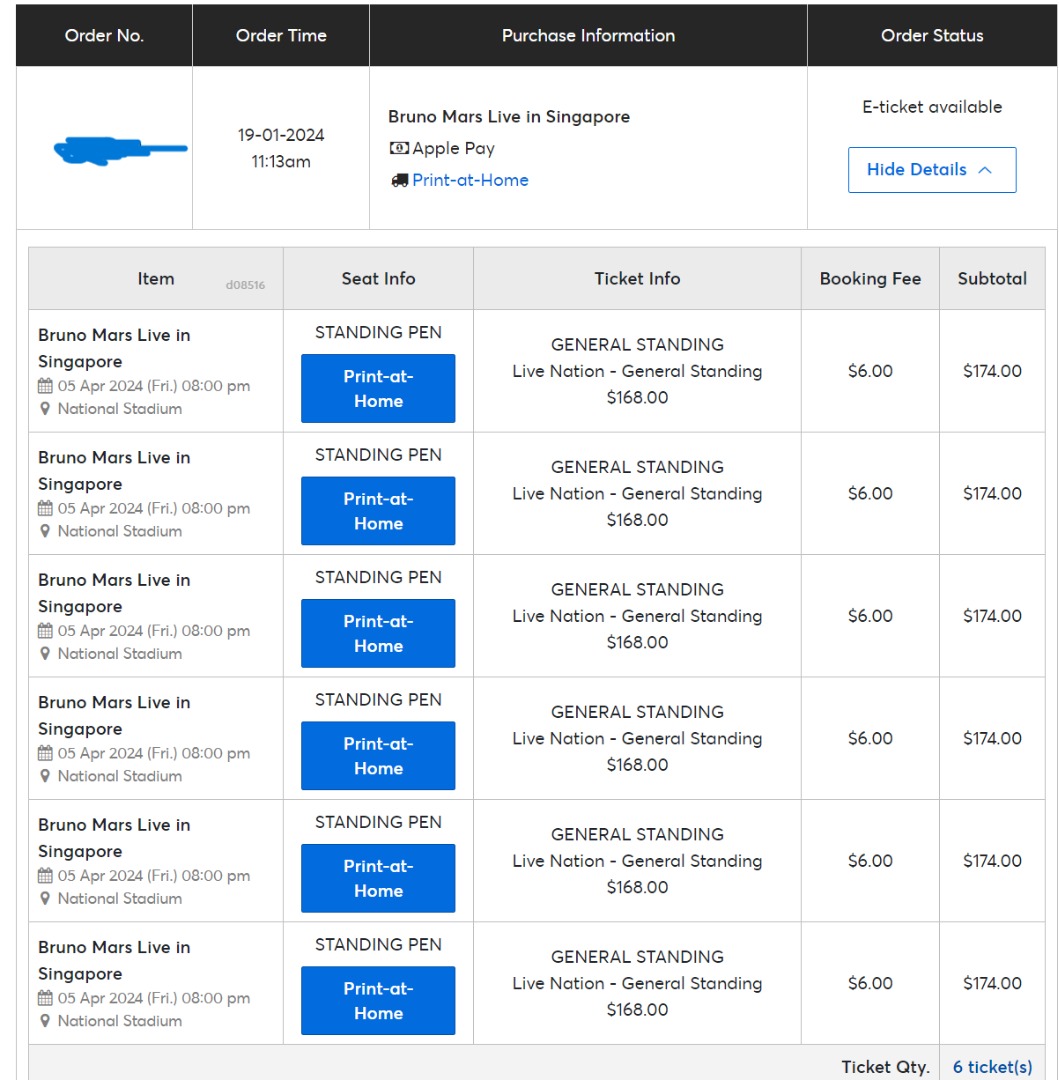This screenshot has height=1080, width=1059.
Task: Open the Print-at-Home link under Apple Pay
Action: [x=470, y=181]
